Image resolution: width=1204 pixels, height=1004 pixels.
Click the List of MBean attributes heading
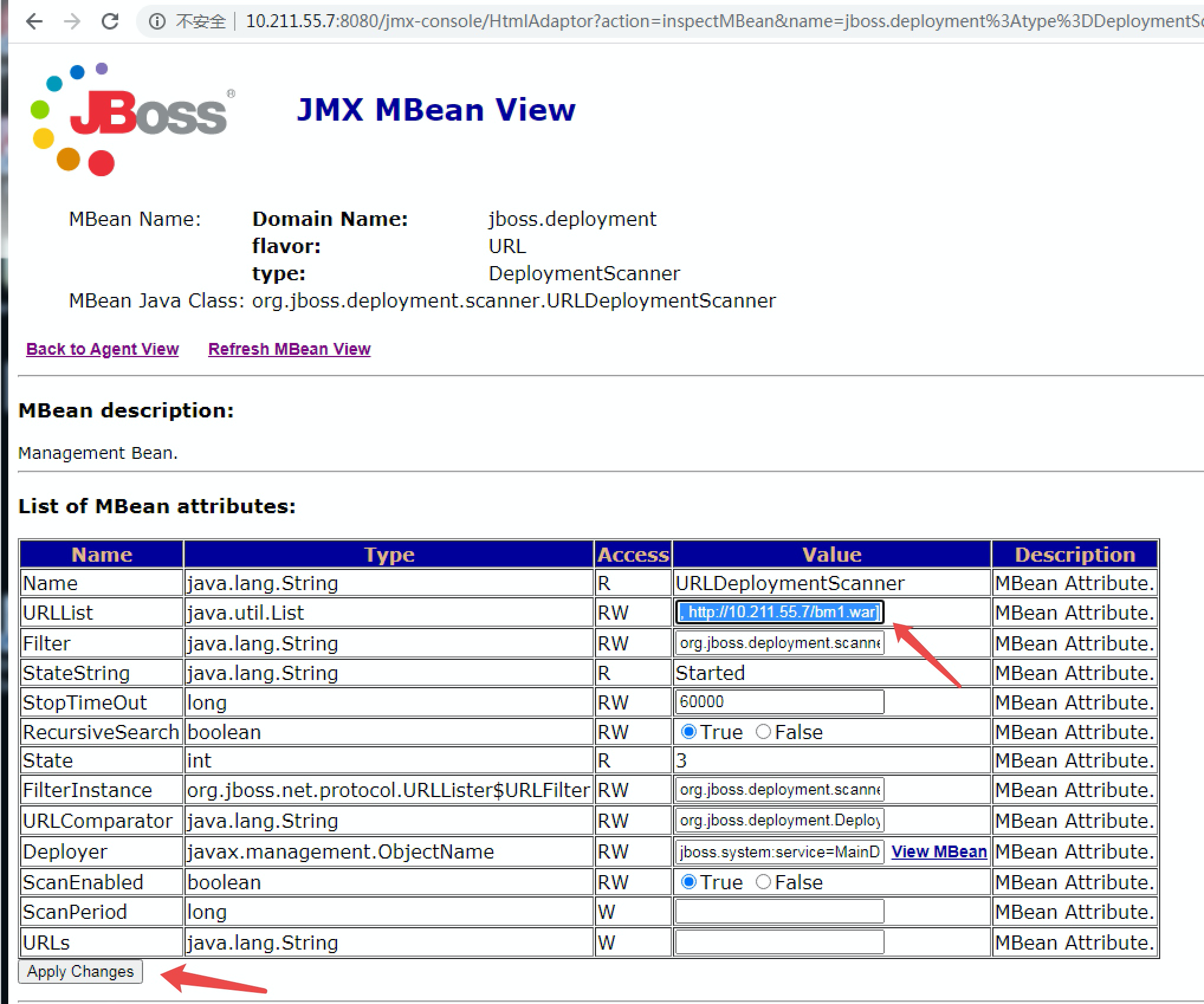(x=157, y=506)
